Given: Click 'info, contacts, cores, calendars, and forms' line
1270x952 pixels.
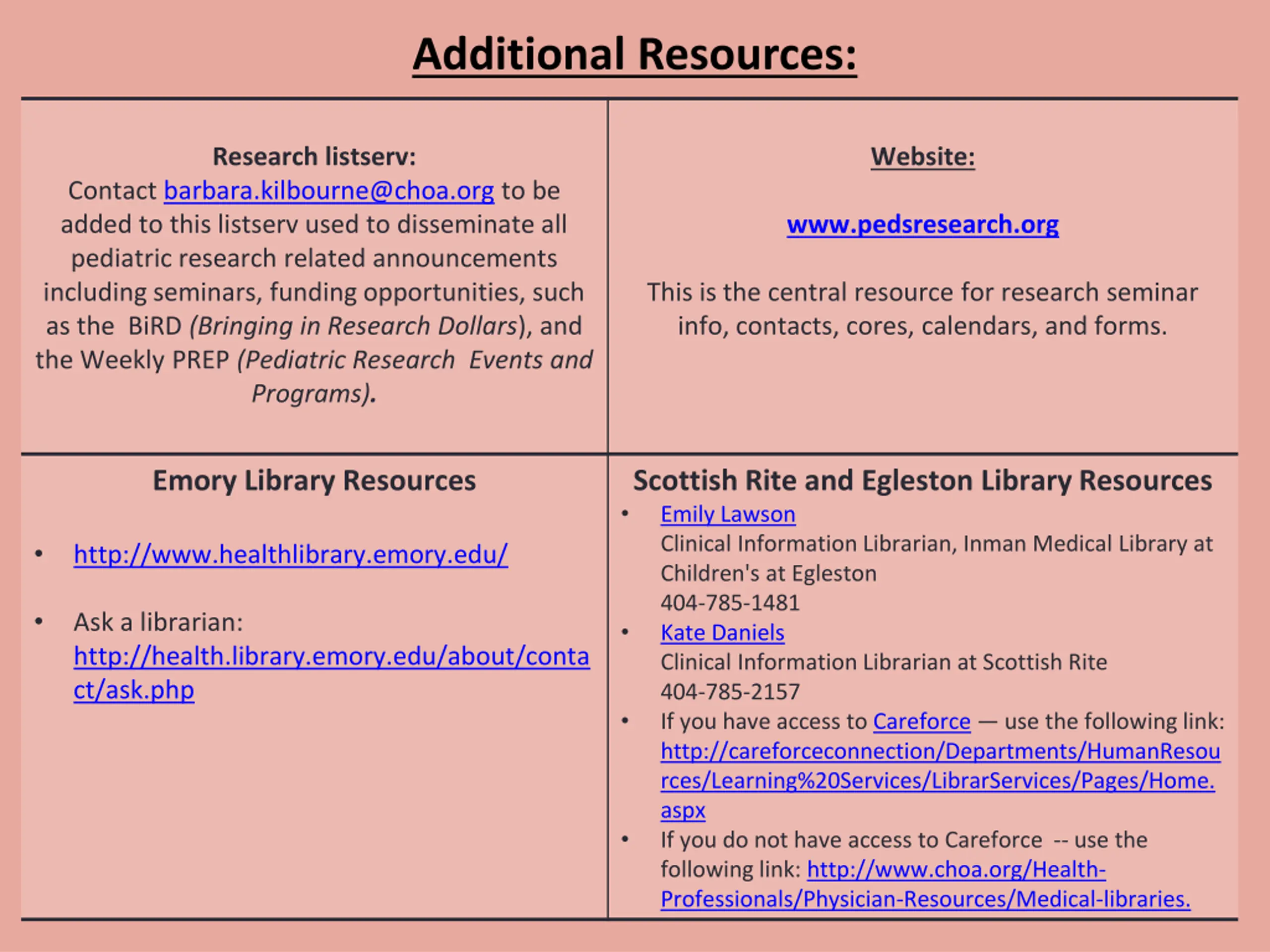Looking at the screenshot, I should pyautogui.click(x=922, y=326).
